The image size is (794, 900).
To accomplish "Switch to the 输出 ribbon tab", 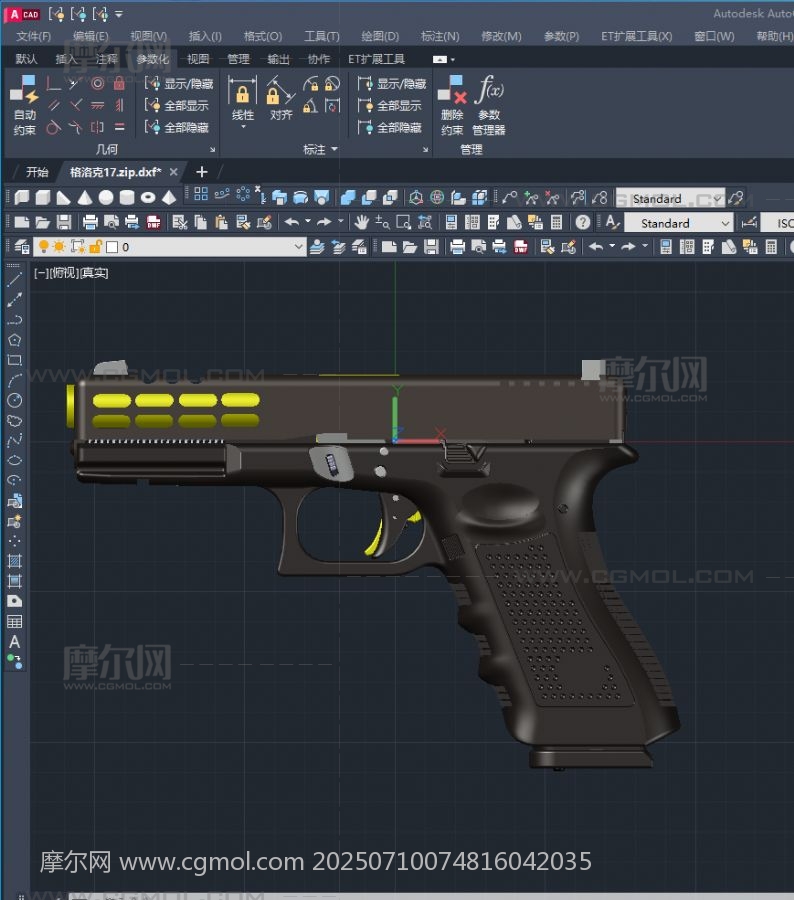I will click(278, 59).
